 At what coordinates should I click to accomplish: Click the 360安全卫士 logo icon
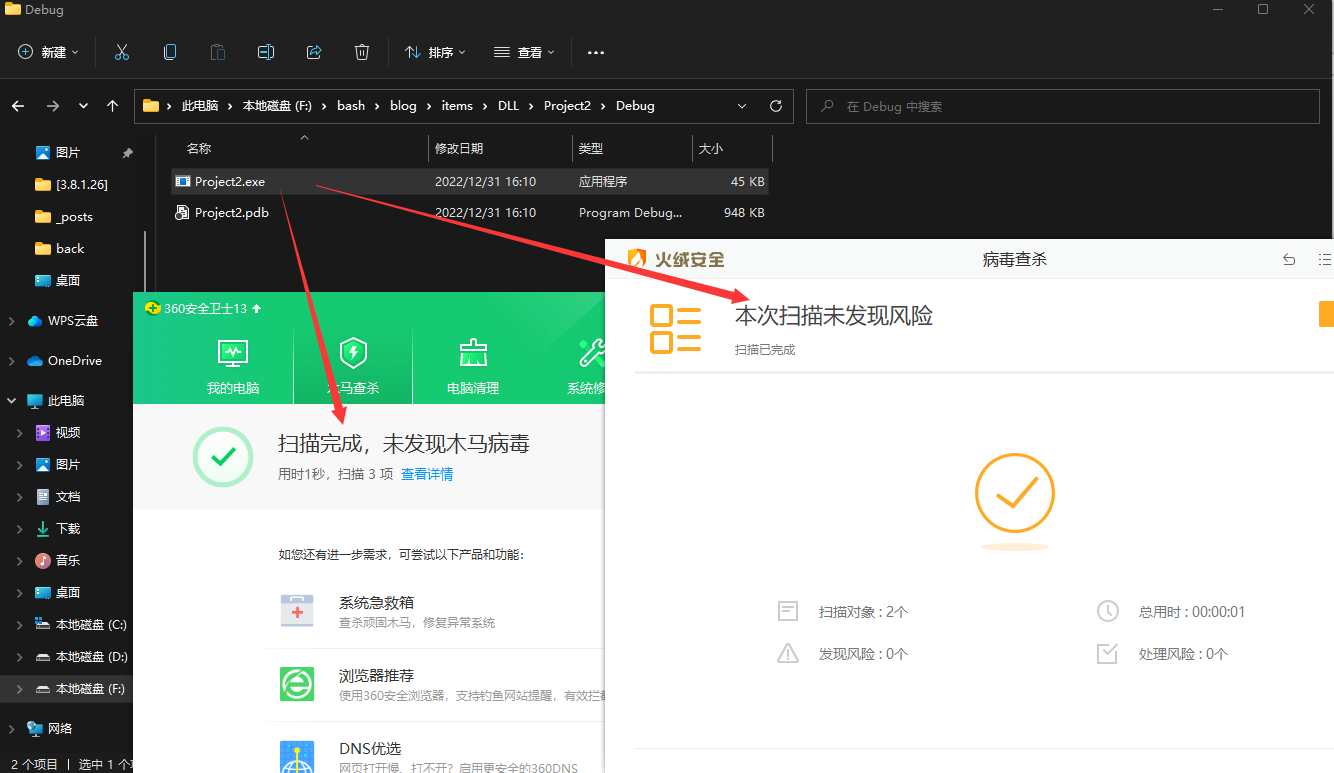(152, 309)
